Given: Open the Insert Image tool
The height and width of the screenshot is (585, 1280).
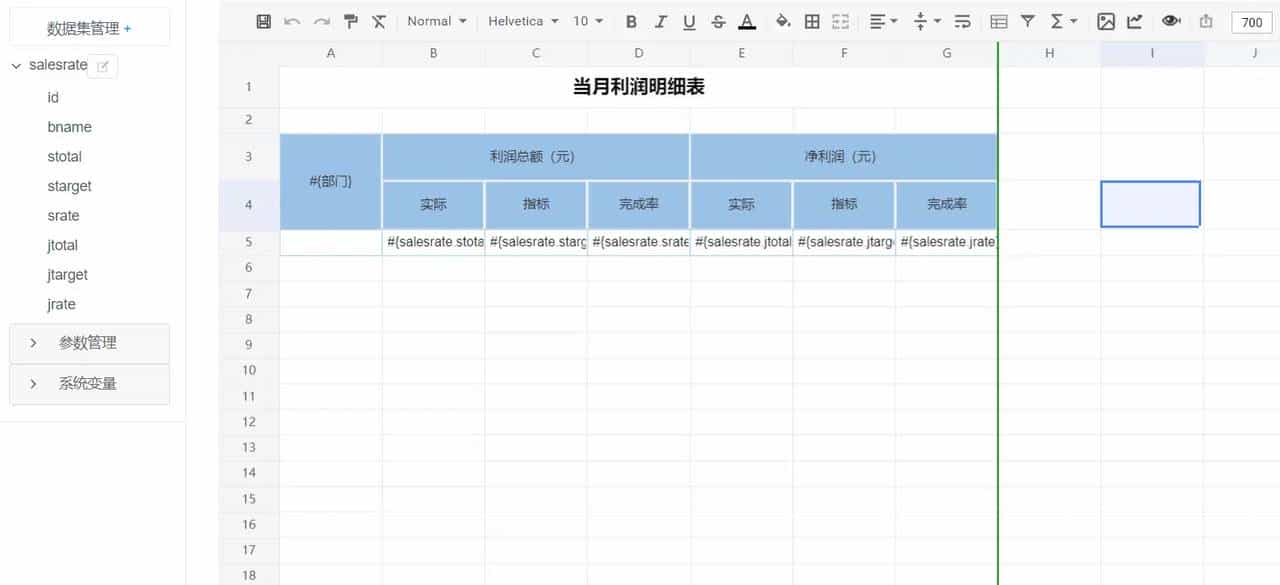Looking at the screenshot, I should [x=1106, y=20].
